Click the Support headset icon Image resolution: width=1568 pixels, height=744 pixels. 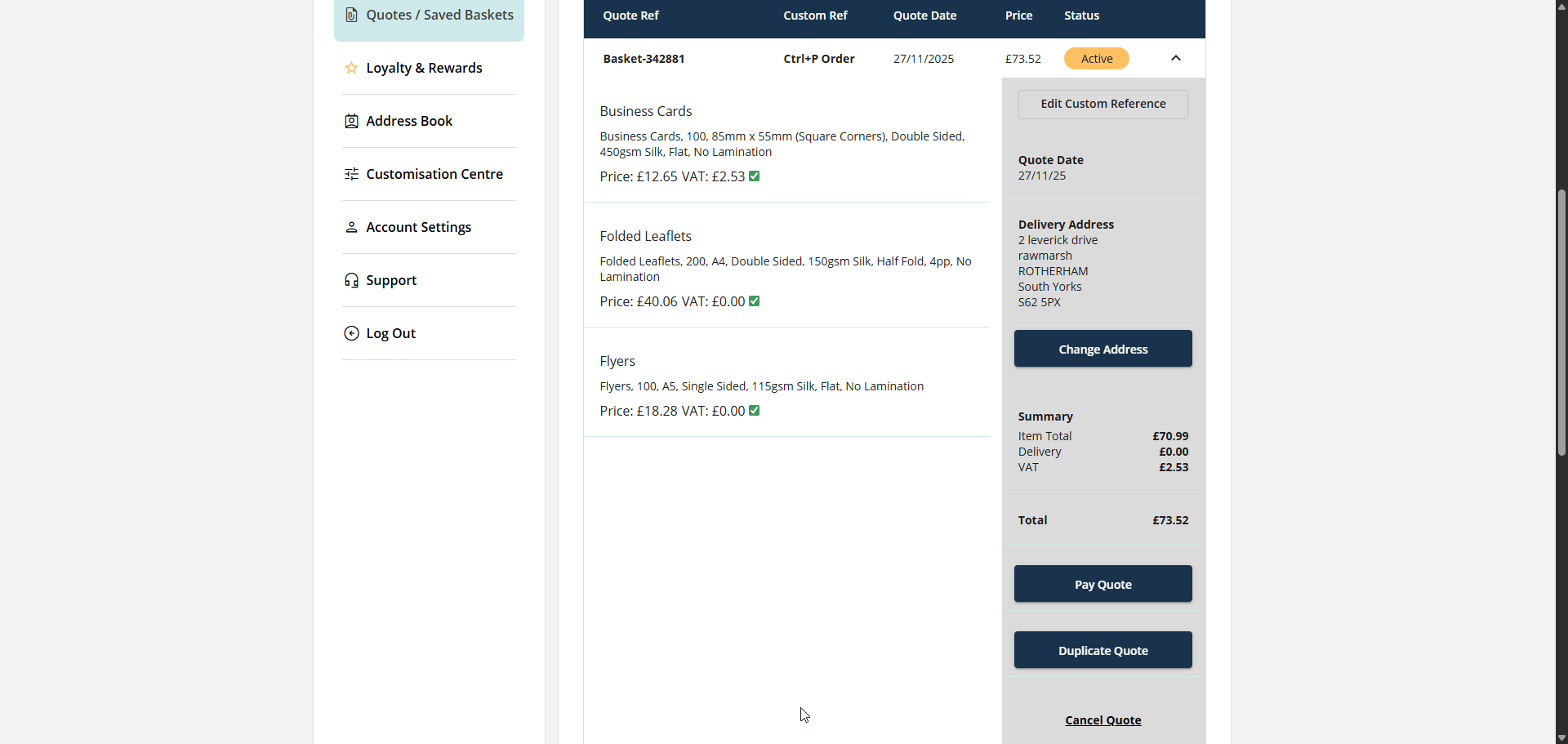coord(351,280)
